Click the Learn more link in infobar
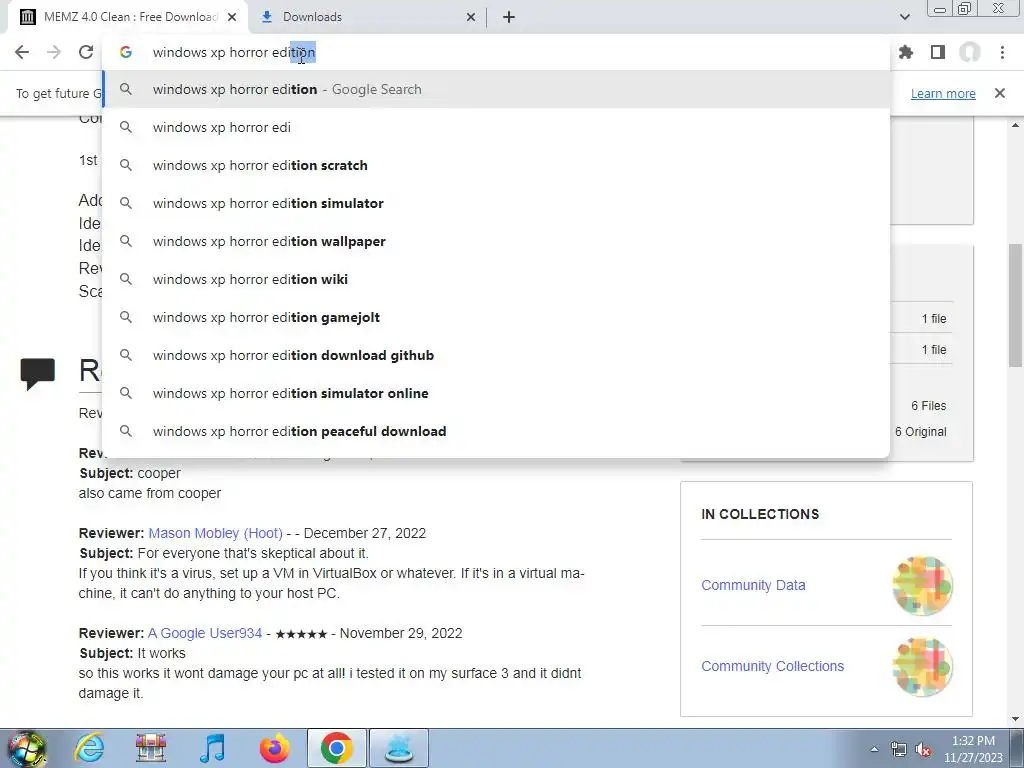The width and height of the screenshot is (1024, 768). pyautogui.click(x=943, y=93)
